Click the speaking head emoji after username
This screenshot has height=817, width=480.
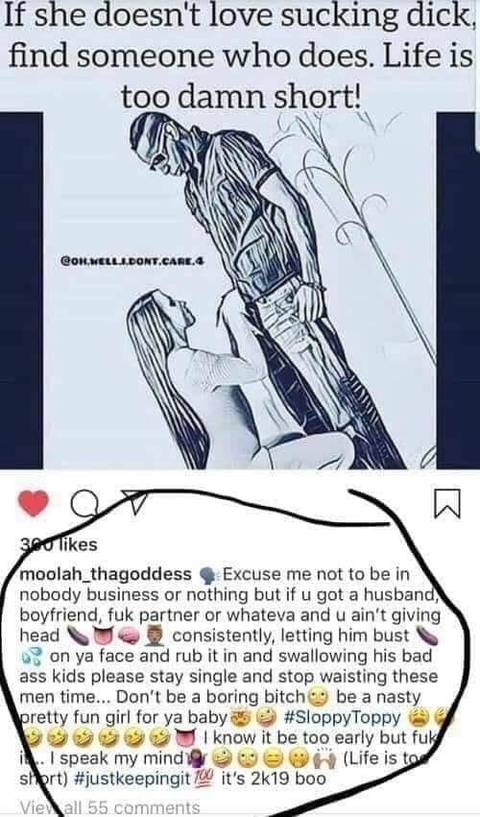(x=208, y=575)
